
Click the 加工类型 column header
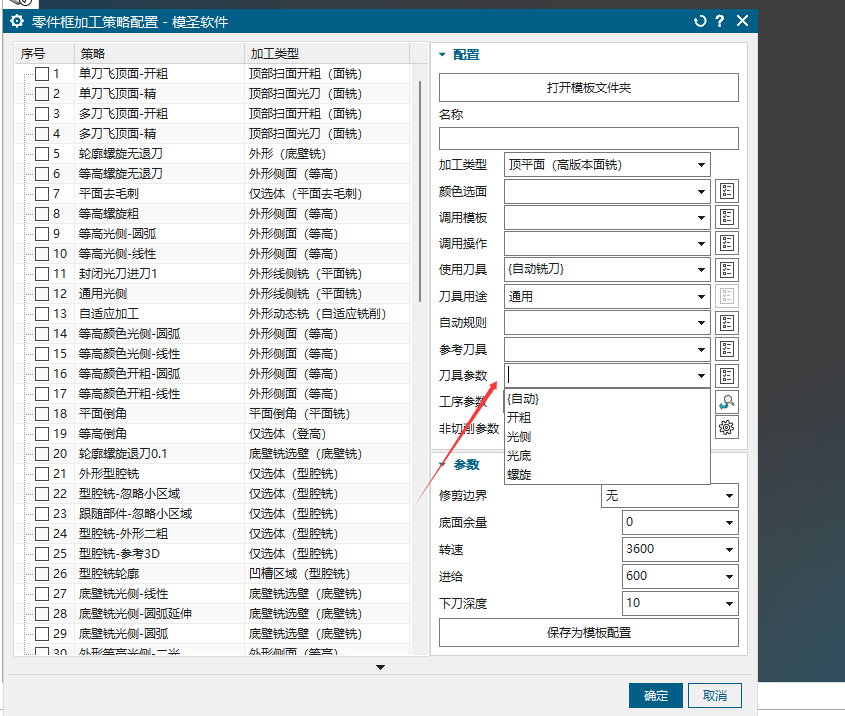(327, 54)
